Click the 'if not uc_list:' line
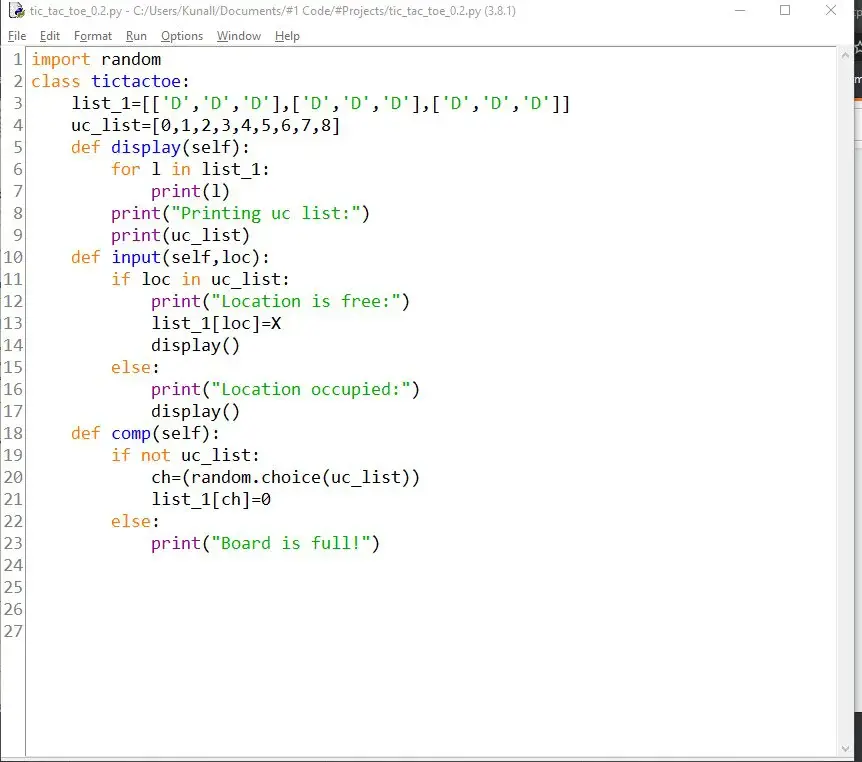Image resolution: width=862 pixels, height=762 pixels. coord(185,455)
